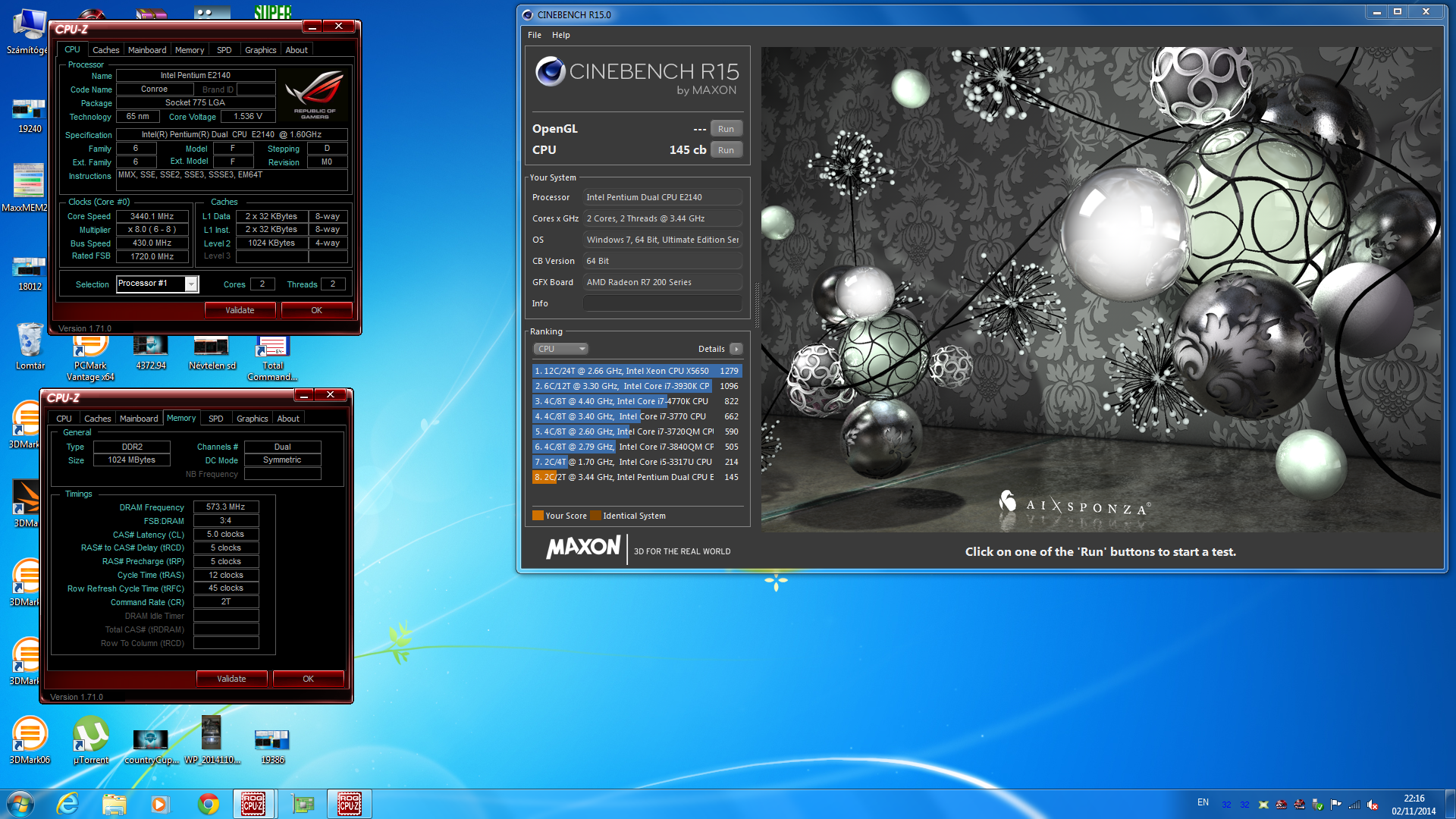Click OK in the bottom CPU-Z window
This screenshot has height=819, width=1456.
coord(308,679)
